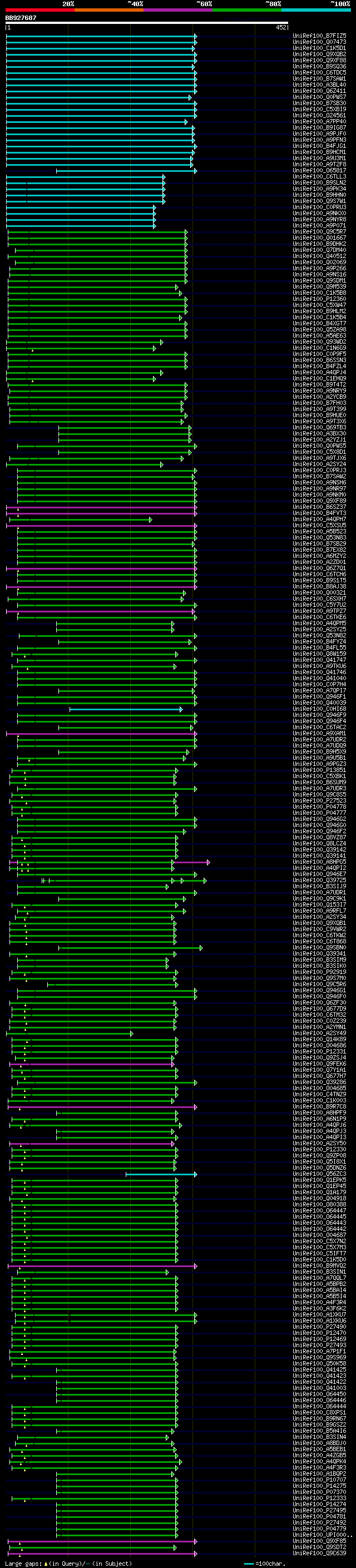Click the UniRef100_Q01667 label
Viewport: 356px width, 1568px height.
click(x=319, y=238)
